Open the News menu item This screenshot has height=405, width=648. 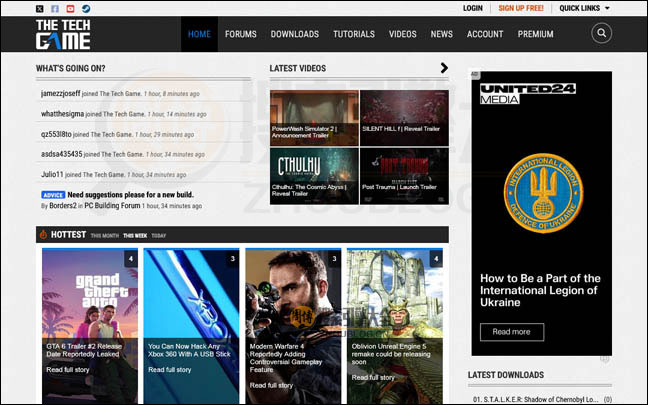[x=441, y=34]
